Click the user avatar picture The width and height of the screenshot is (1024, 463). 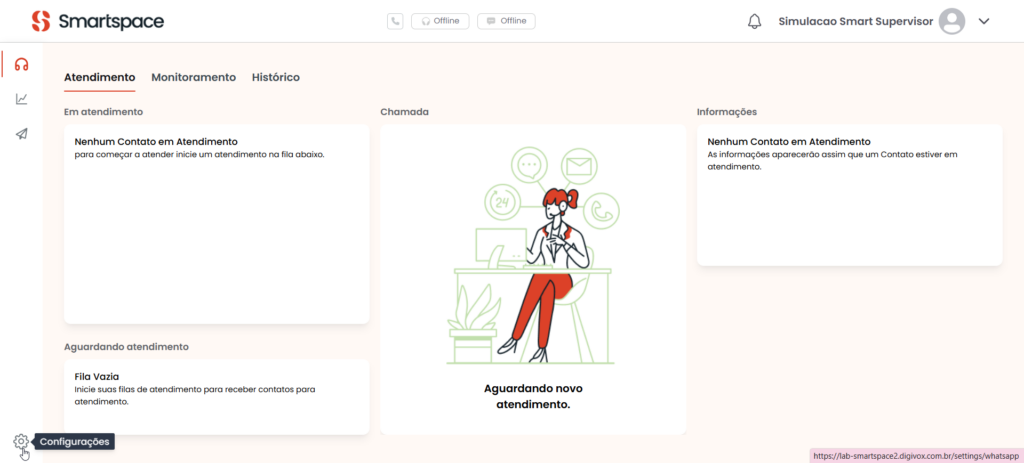point(952,21)
